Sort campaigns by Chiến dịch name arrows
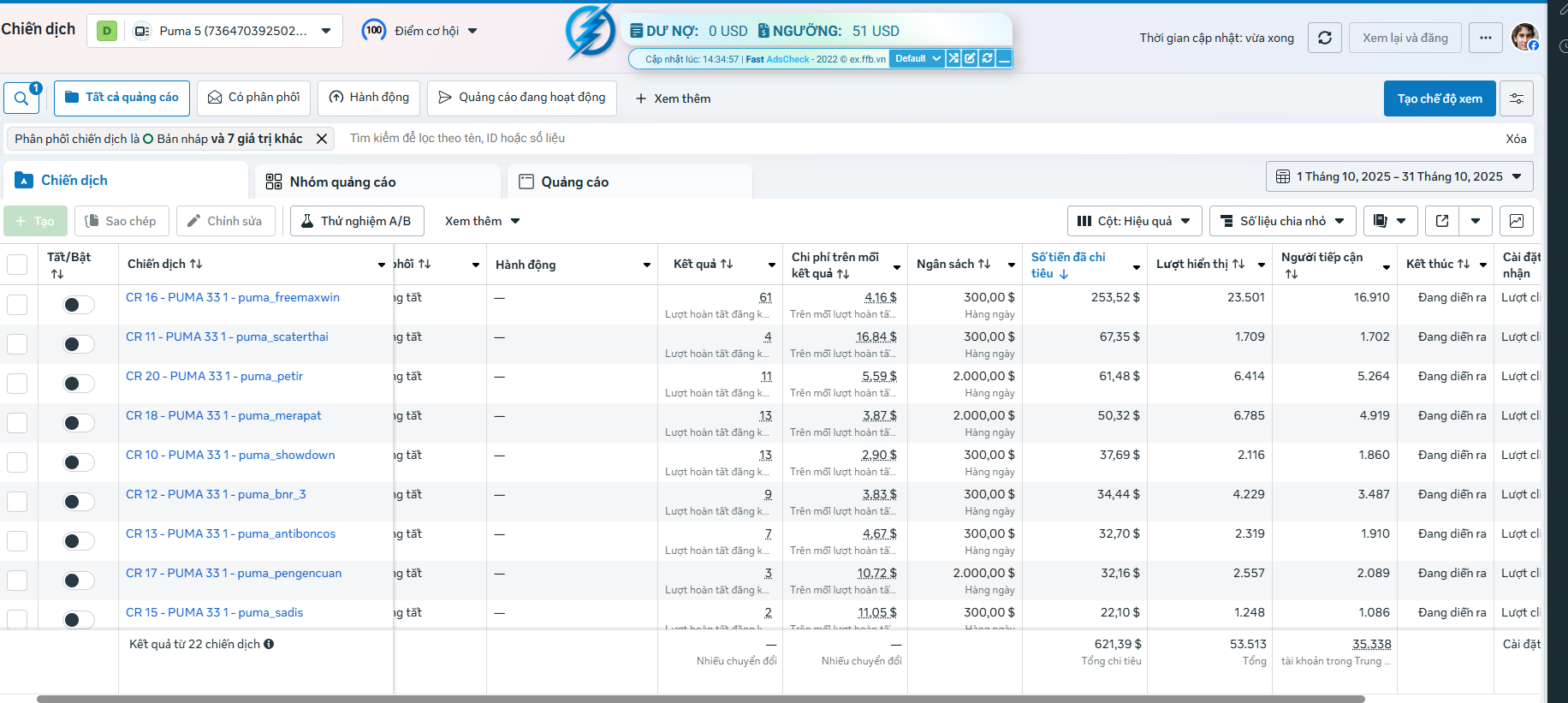Screen dimensions: 1568x703 [x=196, y=264]
